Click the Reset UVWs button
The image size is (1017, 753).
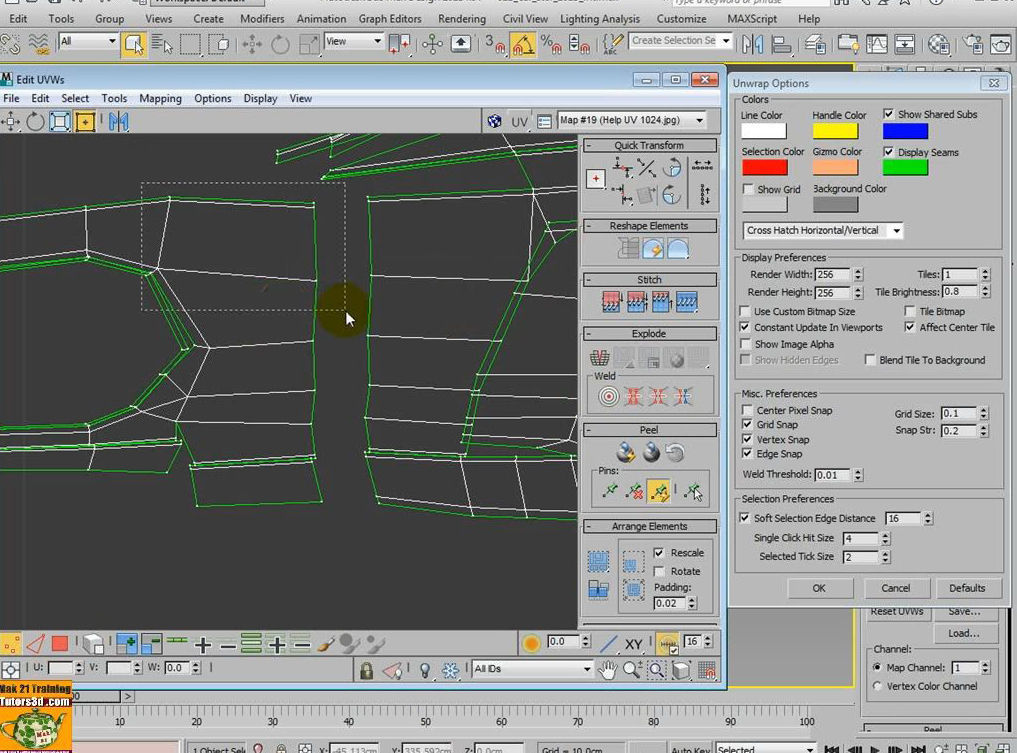[897, 612]
